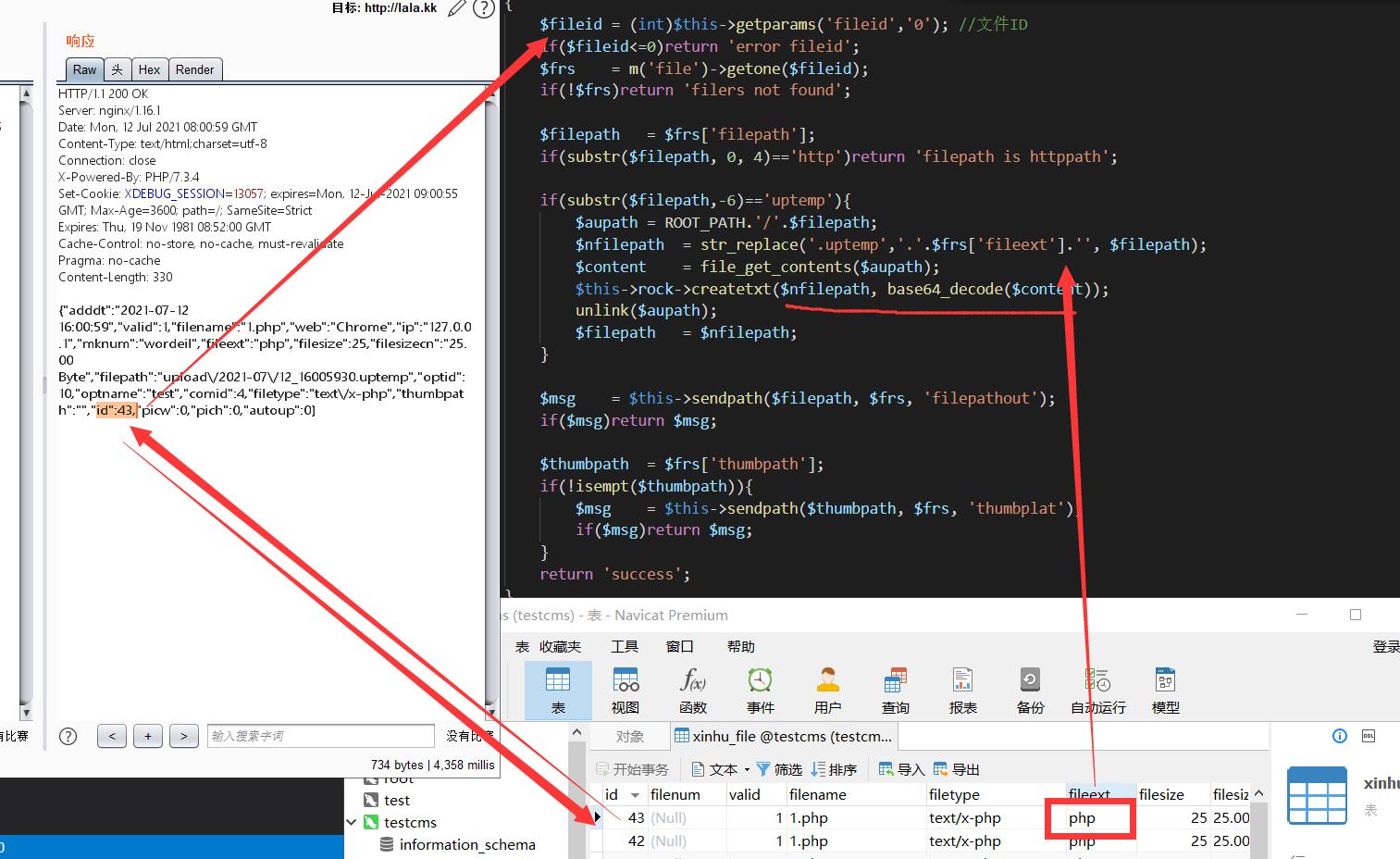This screenshot has height=859, width=1400.
Task: Select the text/x-php cell in row 42
Action: tap(995, 841)
